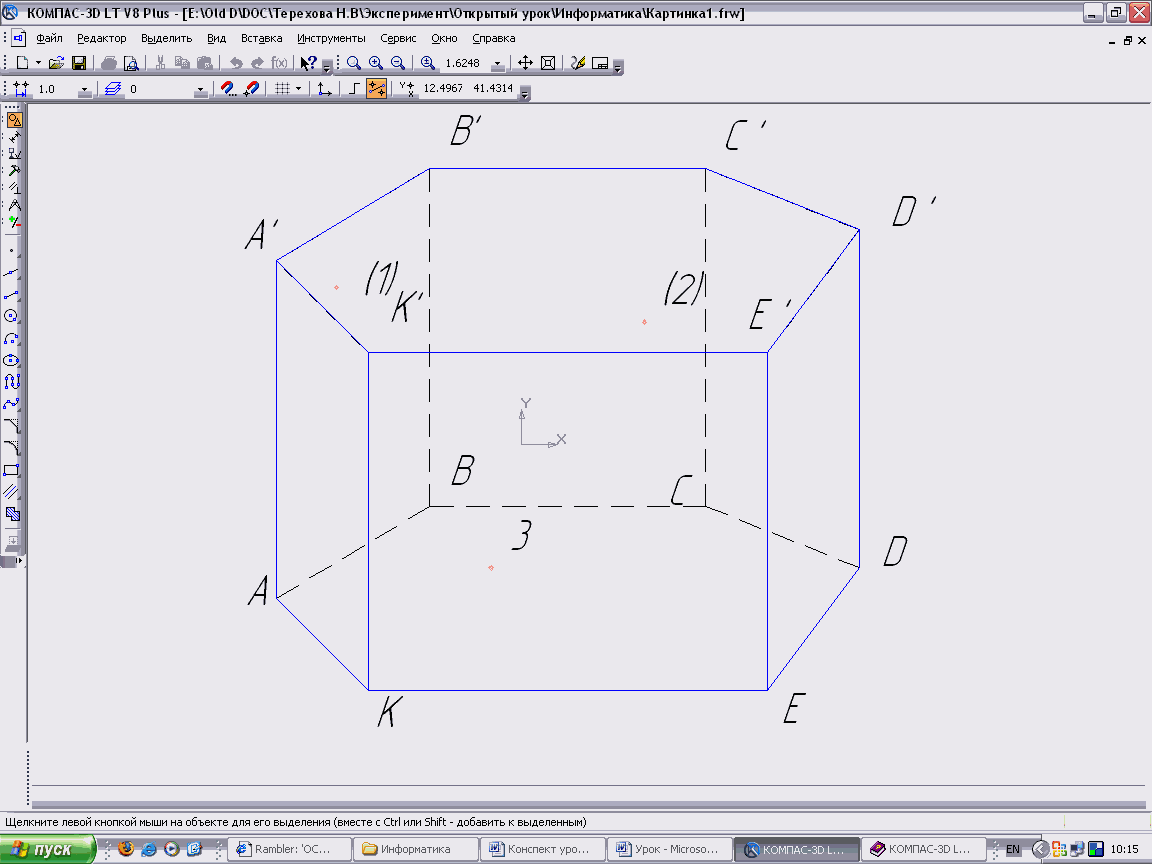Select the Circle drawing tool
This screenshot has height=864, width=1152.
tap(13, 316)
